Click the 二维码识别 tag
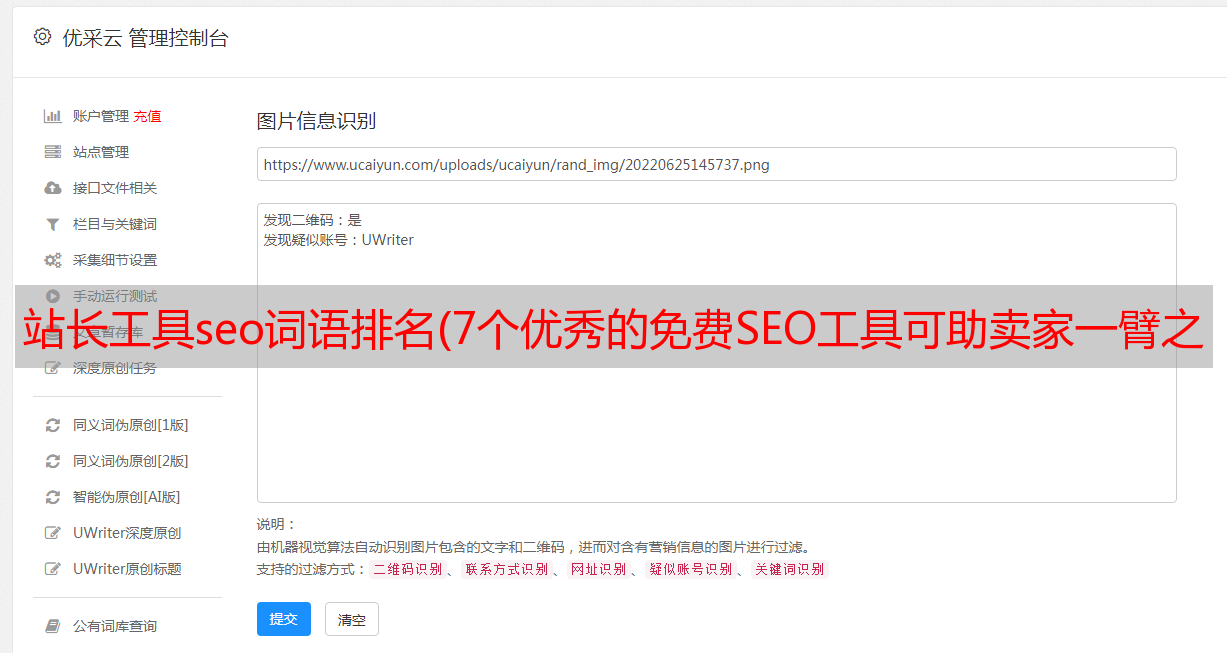The width and height of the screenshot is (1227, 653). [x=407, y=569]
